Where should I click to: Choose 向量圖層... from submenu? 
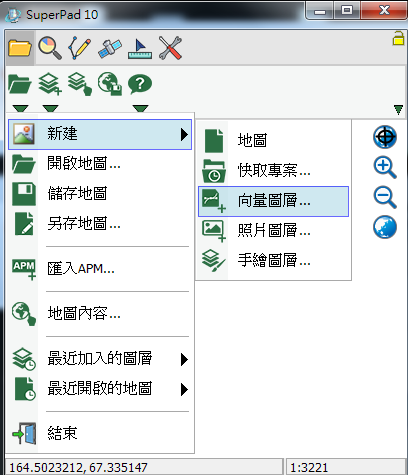[273, 201]
